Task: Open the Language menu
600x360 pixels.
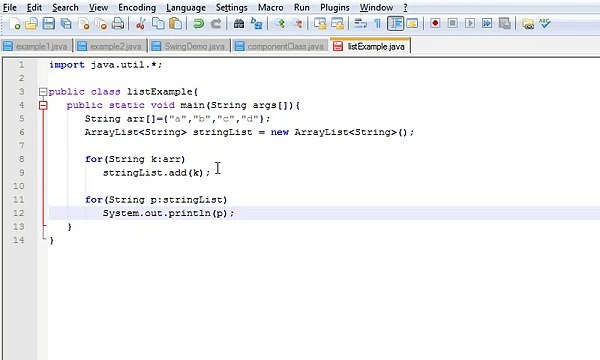Action: pos(186,7)
